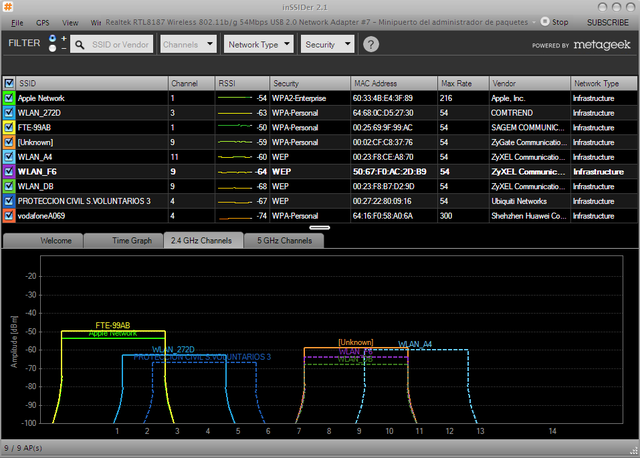Screen dimensions: 640x458
Task: Sort by the RSSI column header
Action: (242, 83)
